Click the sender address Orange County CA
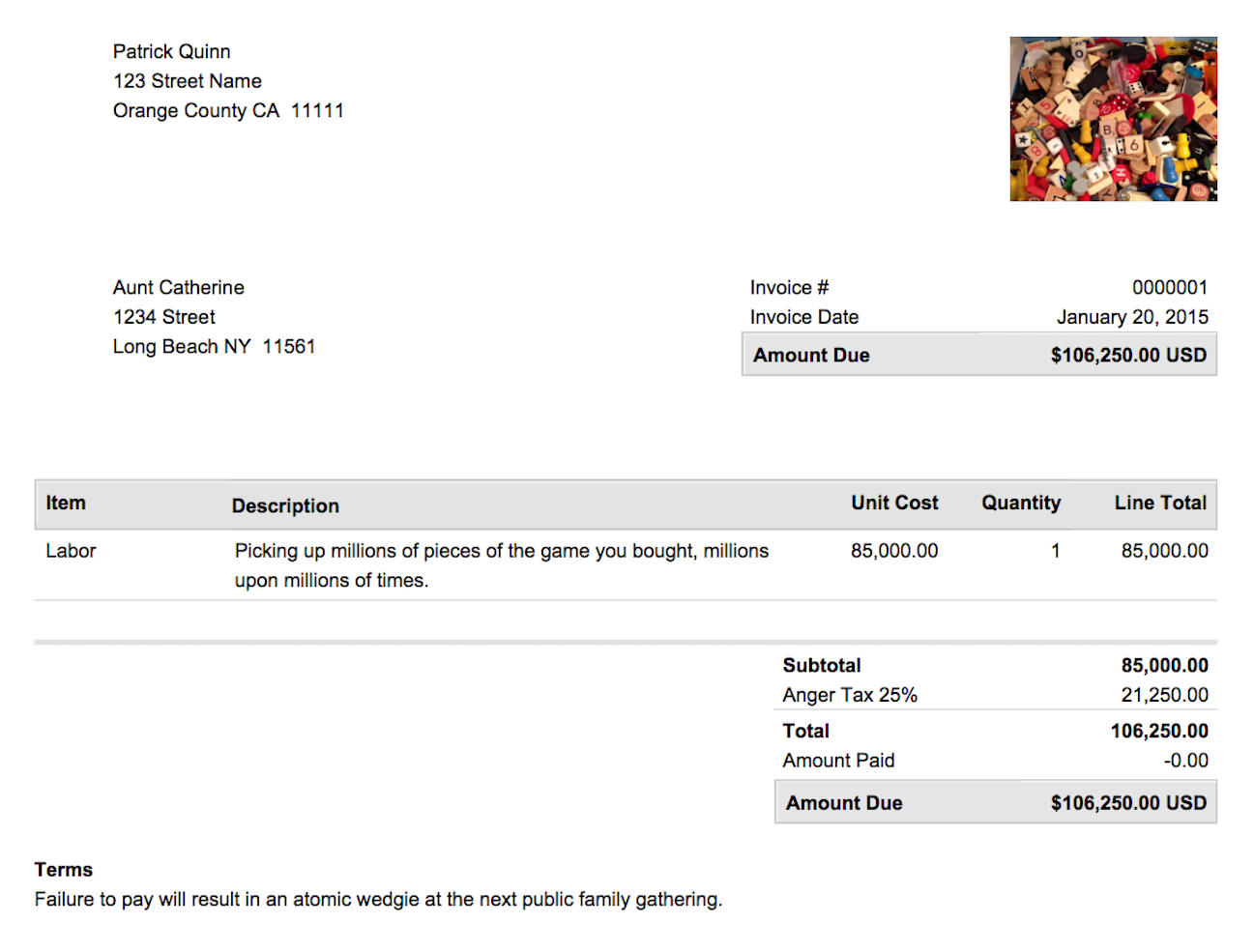1254x952 pixels. click(x=196, y=110)
